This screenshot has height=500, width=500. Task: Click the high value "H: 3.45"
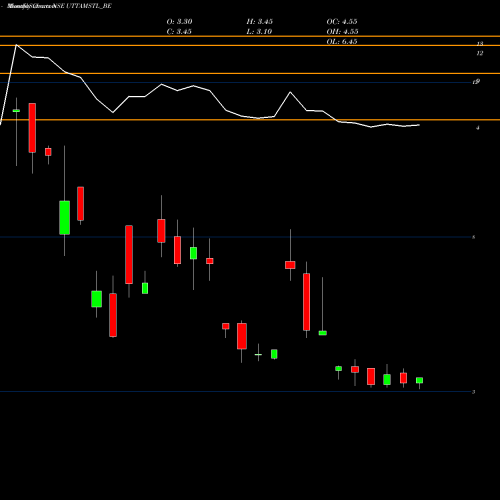click(260, 22)
